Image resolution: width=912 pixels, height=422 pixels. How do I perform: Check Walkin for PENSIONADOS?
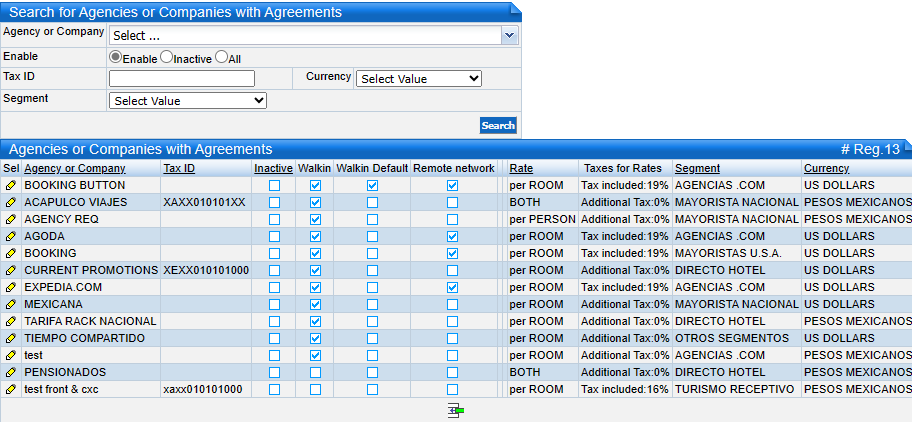[315, 372]
